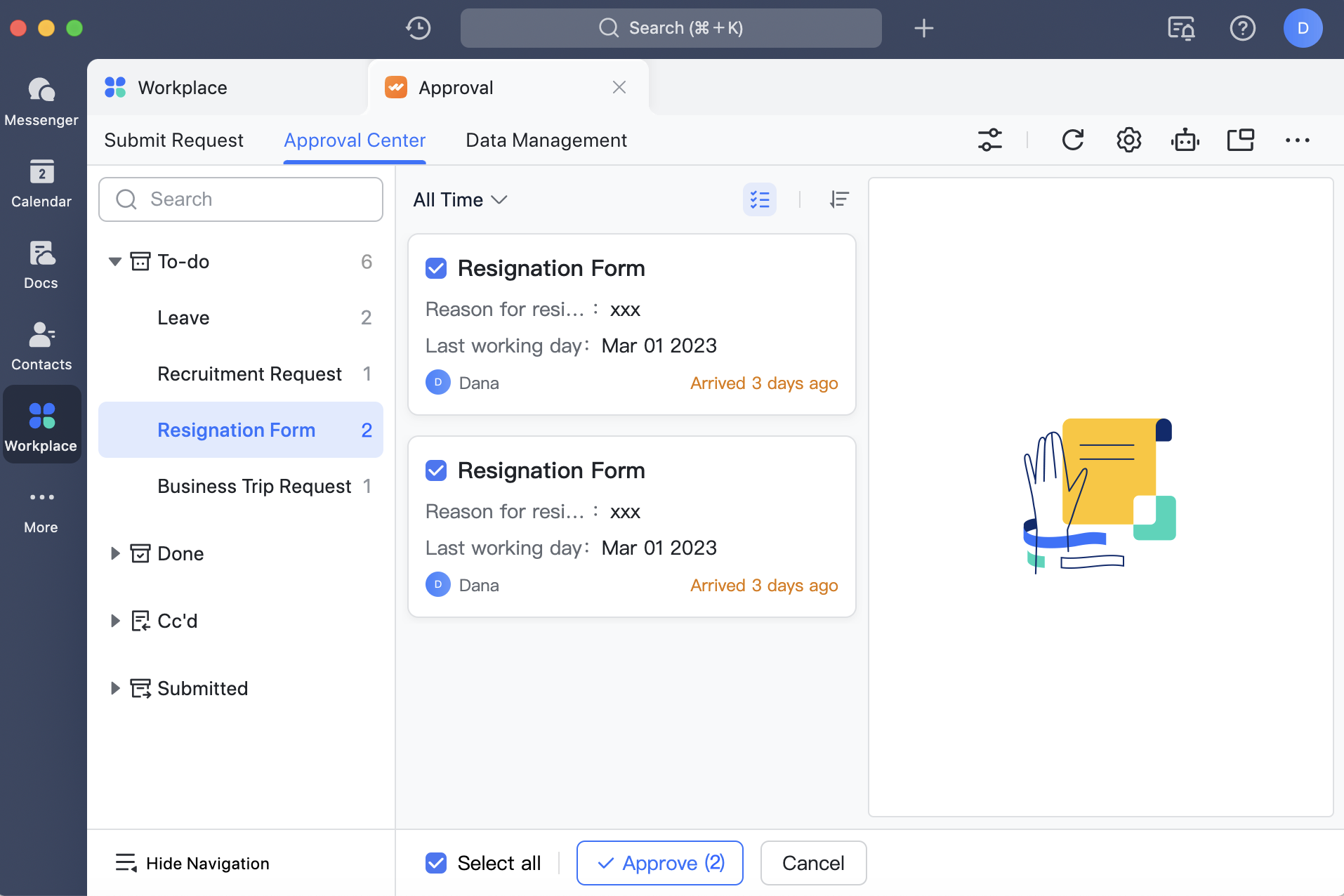The width and height of the screenshot is (1344, 896).
Task: Open the history clock icon
Action: click(x=419, y=28)
